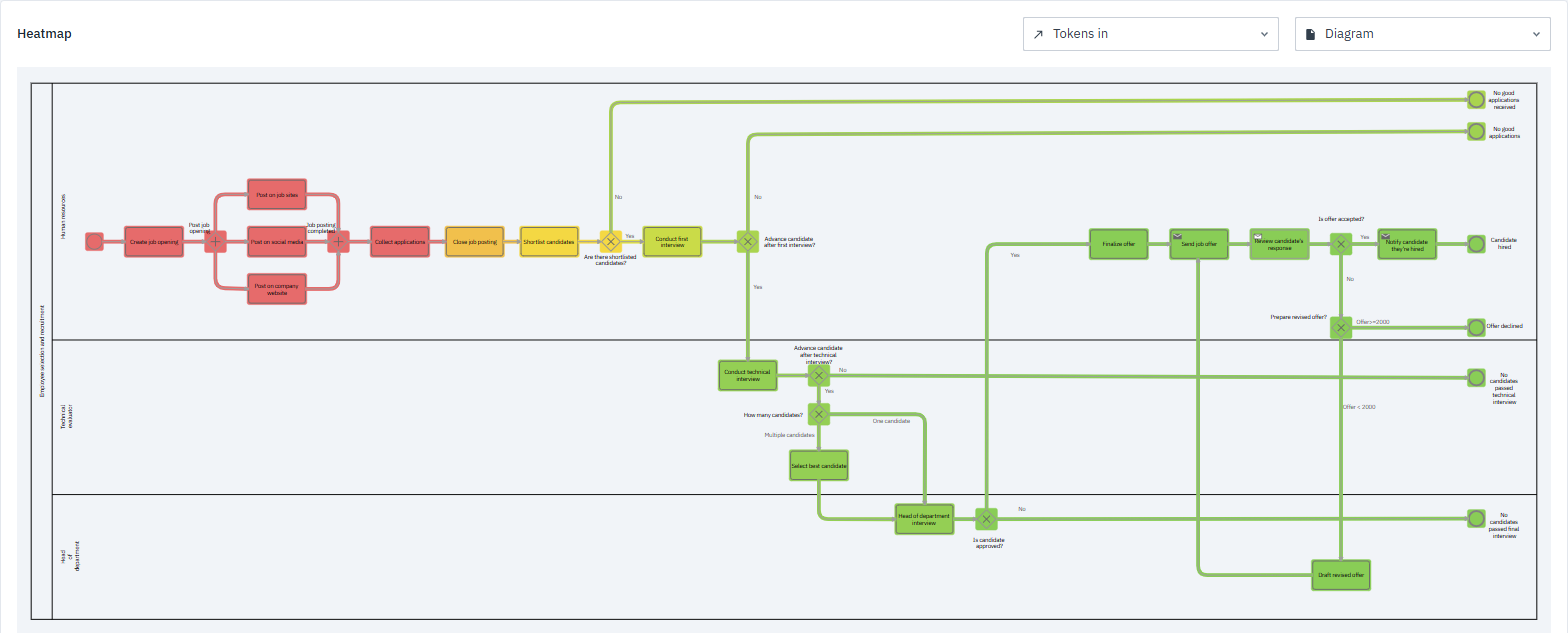Click the 'Create job opening' task
The height and width of the screenshot is (633, 1568).
(154, 242)
